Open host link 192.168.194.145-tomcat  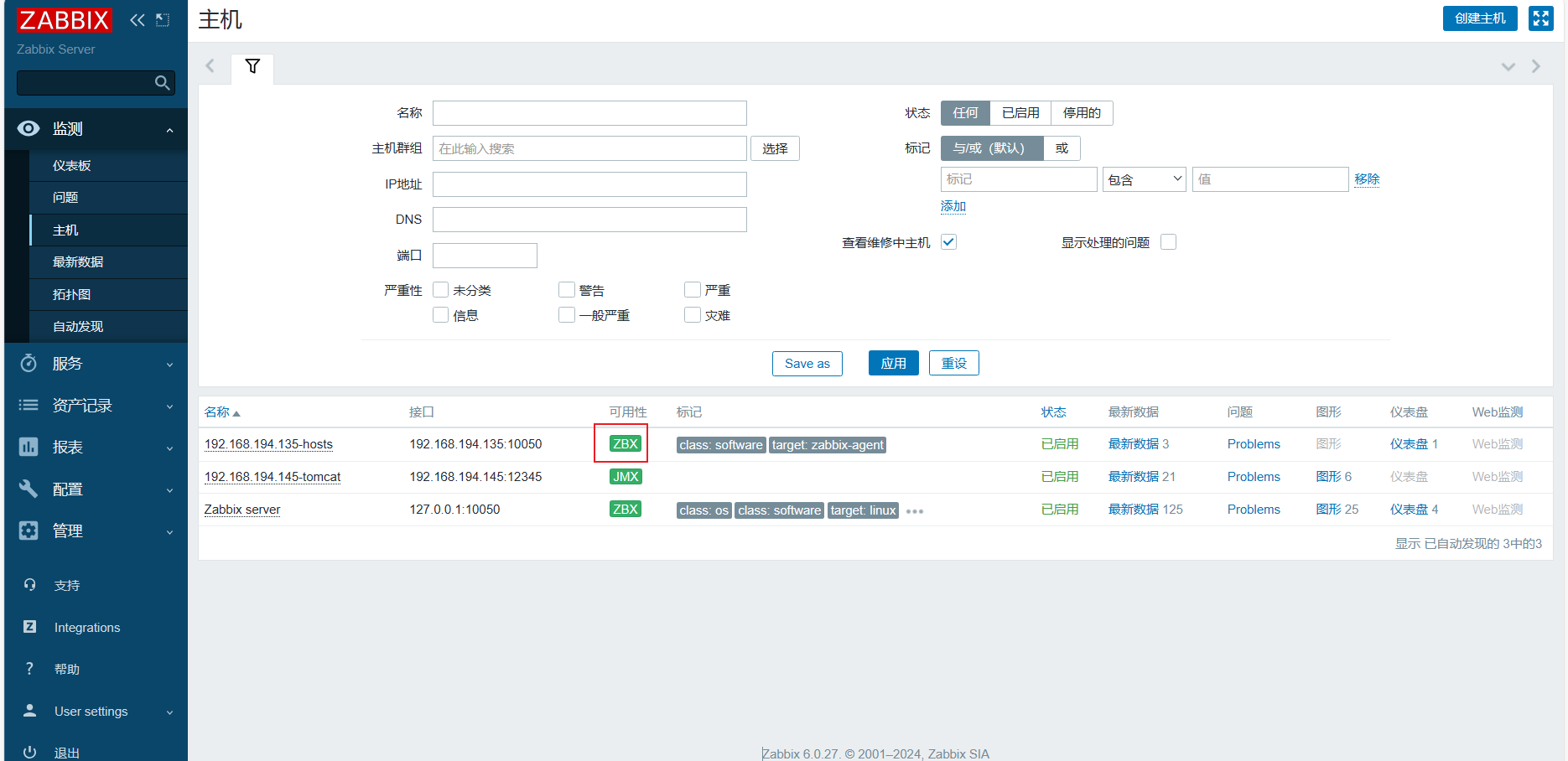pos(273,477)
